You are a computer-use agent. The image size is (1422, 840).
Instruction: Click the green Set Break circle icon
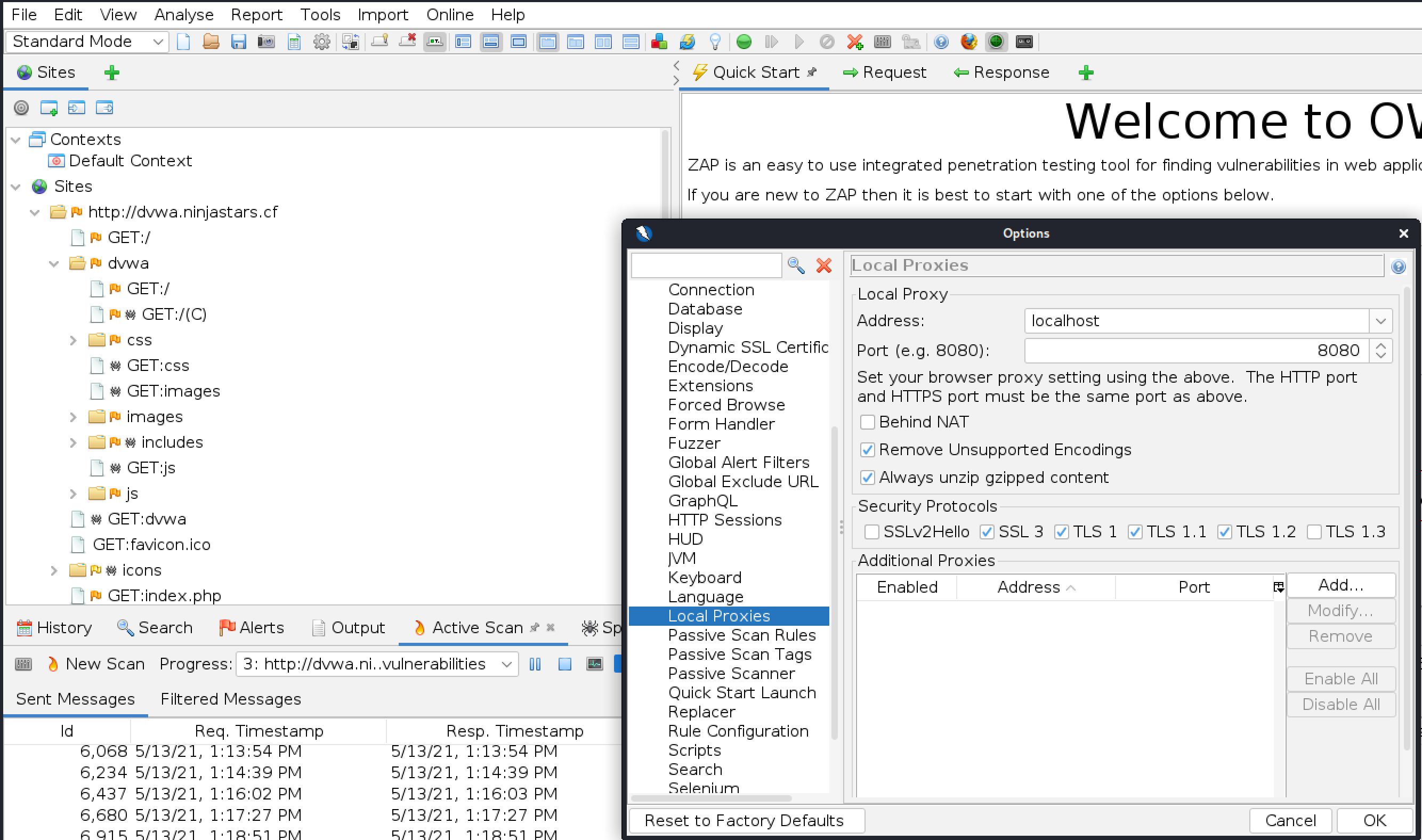pyautogui.click(x=744, y=42)
